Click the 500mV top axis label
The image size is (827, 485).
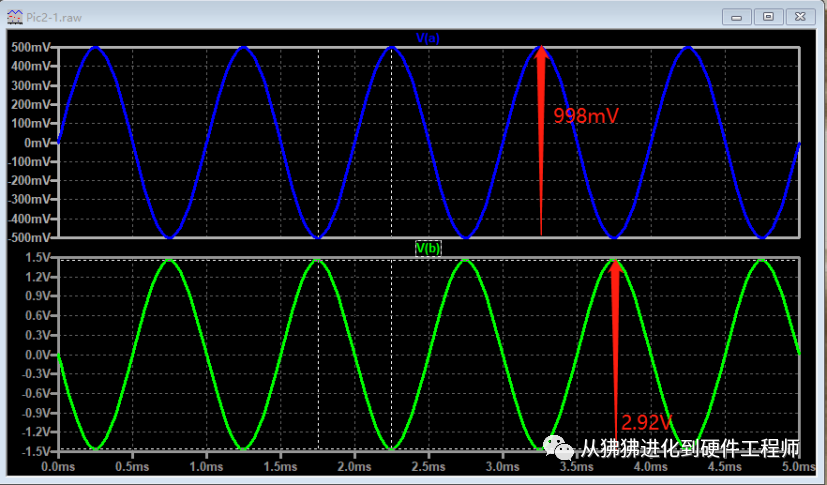pos(31,47)
